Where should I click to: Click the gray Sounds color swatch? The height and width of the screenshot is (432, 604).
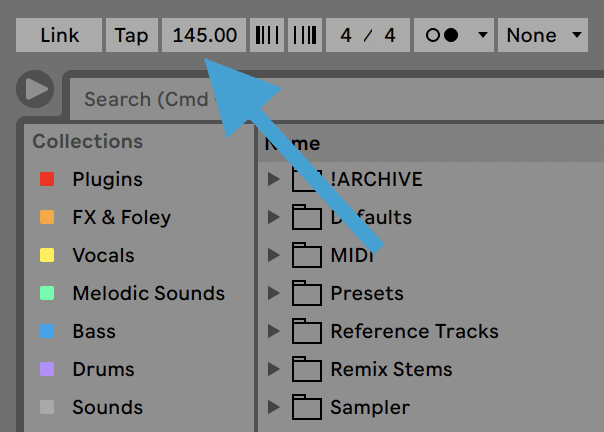click(47, 407)
